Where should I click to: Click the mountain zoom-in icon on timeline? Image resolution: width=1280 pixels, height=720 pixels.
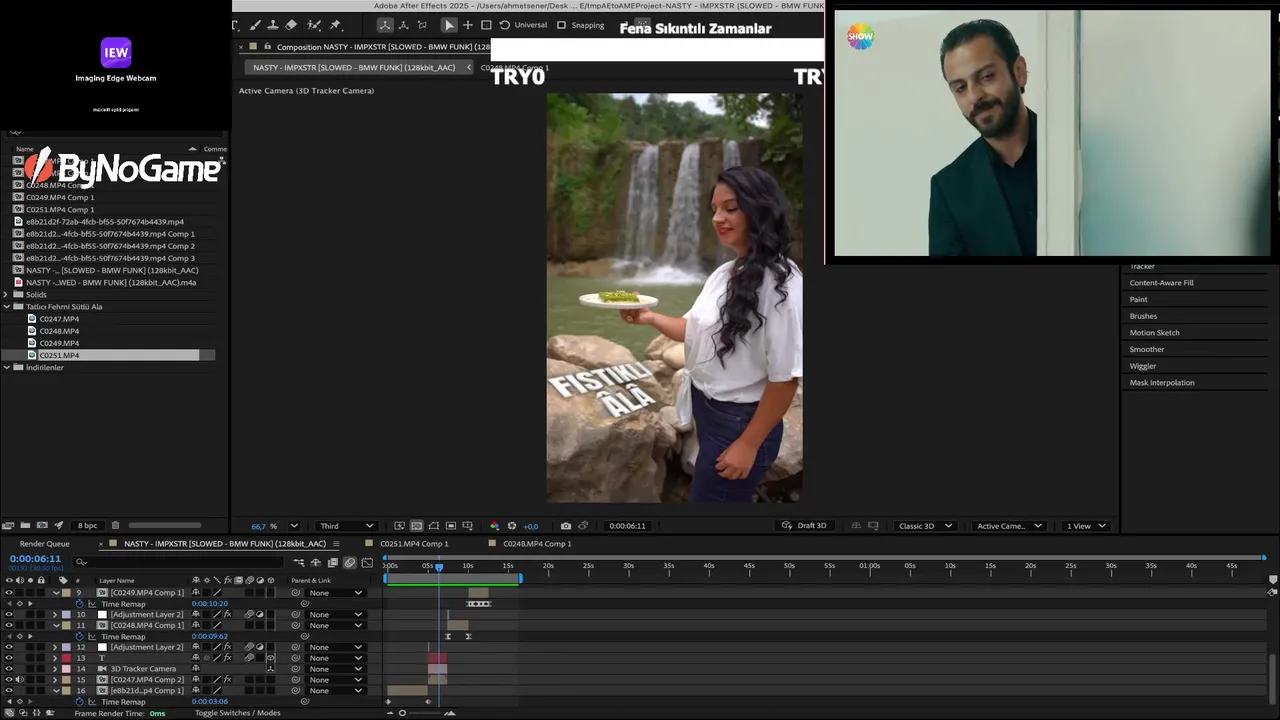point(449,713)
